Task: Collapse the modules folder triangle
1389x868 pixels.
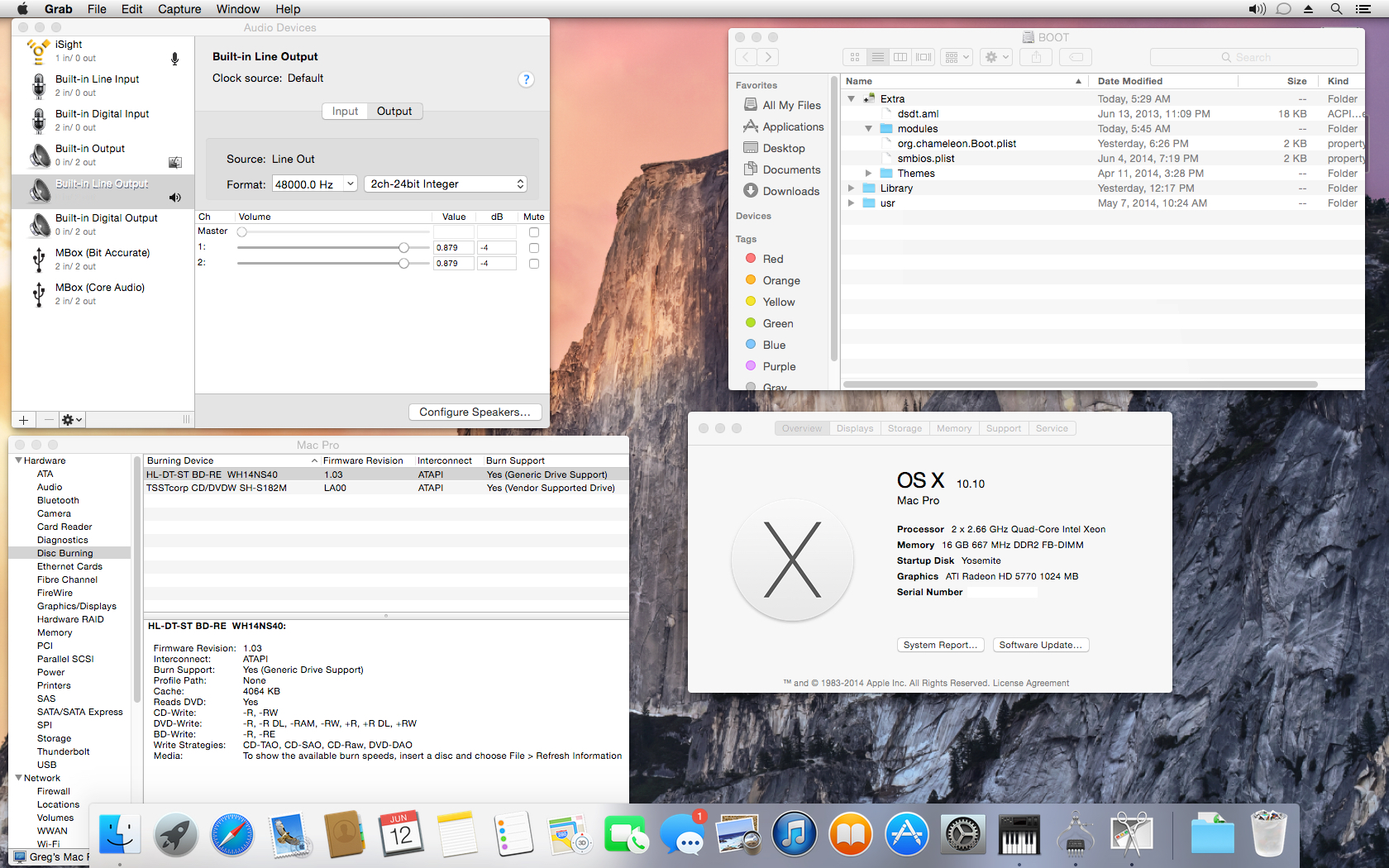Action: pos(868,129)
